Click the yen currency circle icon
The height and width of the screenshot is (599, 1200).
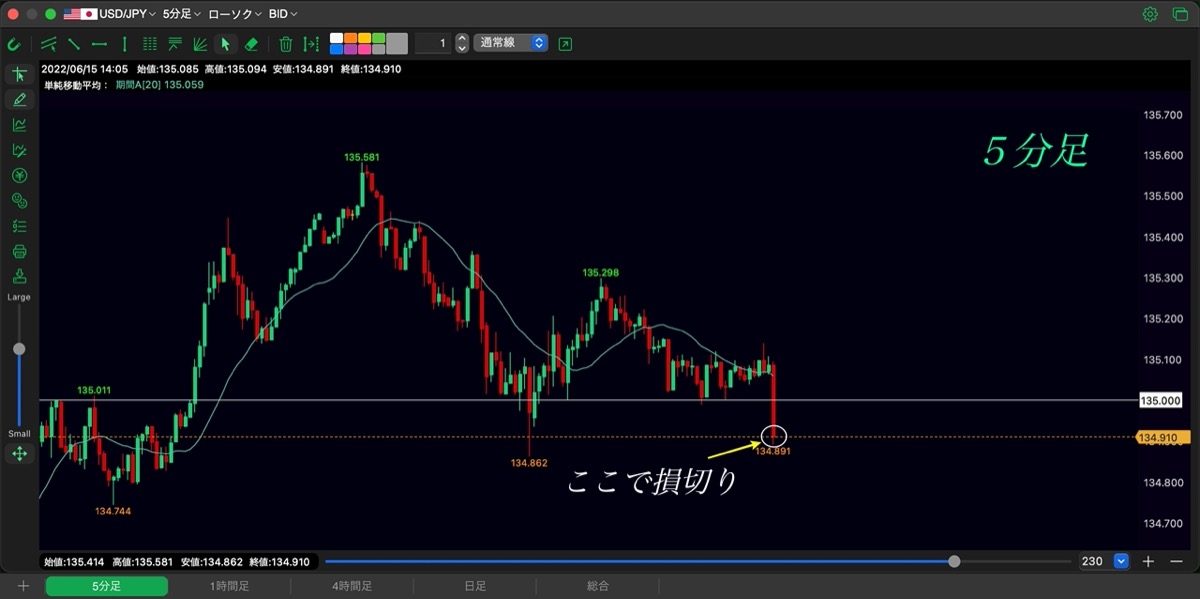(19, 175)
